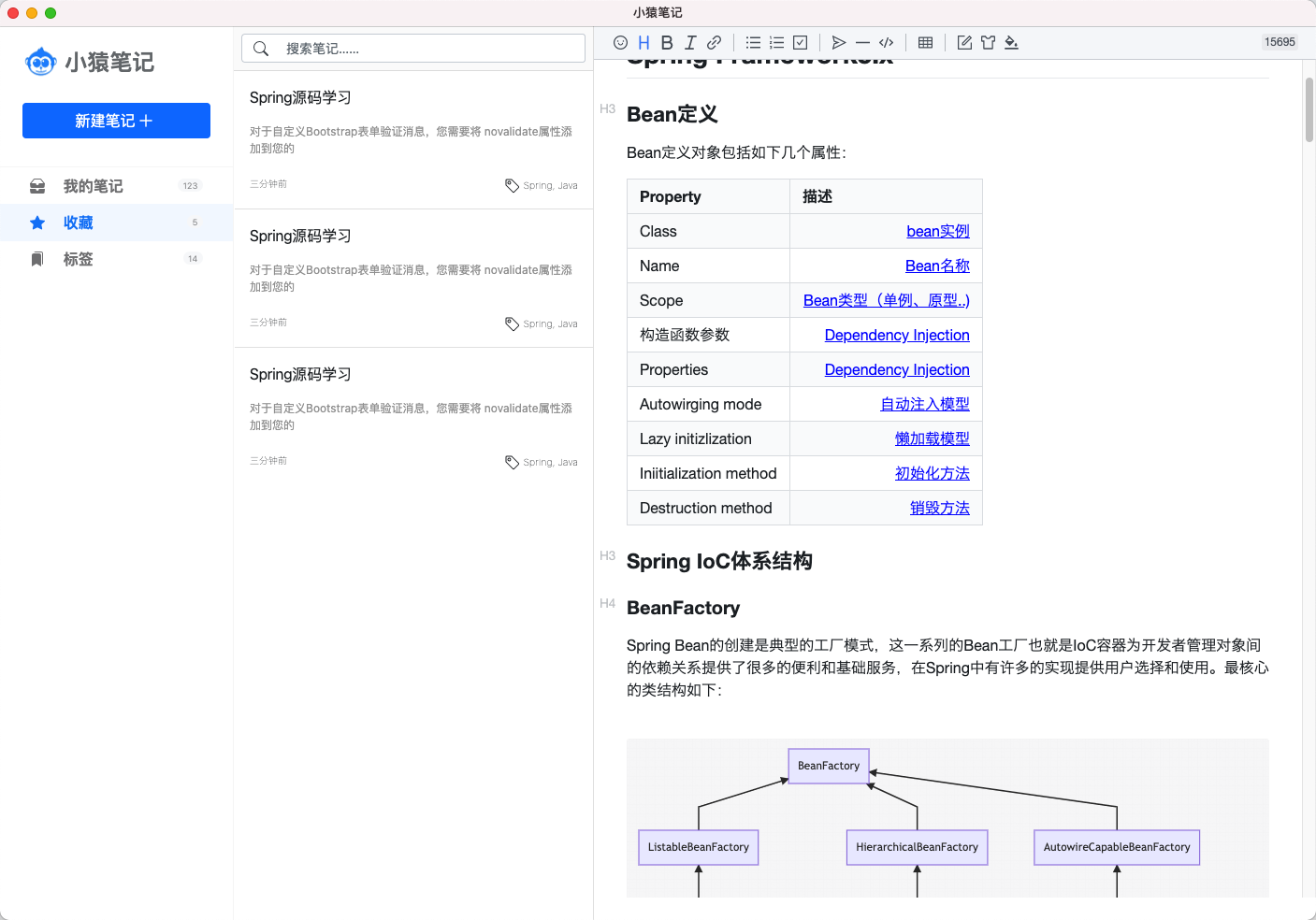Open 标签 tags in the sidebar
Screen dimensions: 1316x920
pyautogui.click(x=116, y=259)
